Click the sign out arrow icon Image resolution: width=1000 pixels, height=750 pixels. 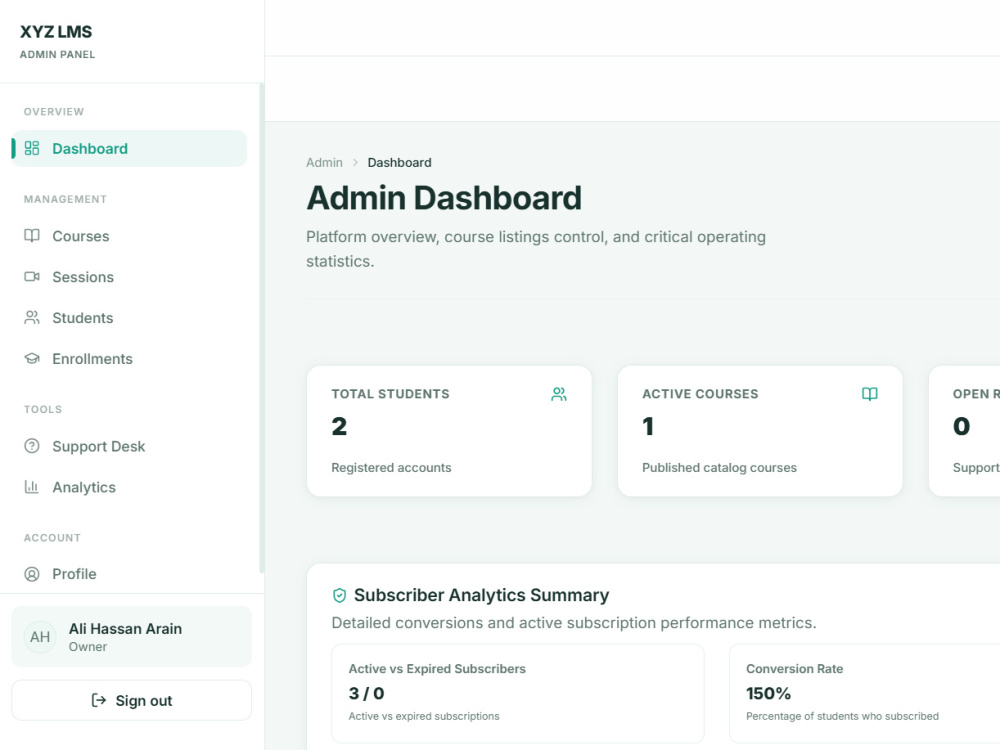pos(98,700)
